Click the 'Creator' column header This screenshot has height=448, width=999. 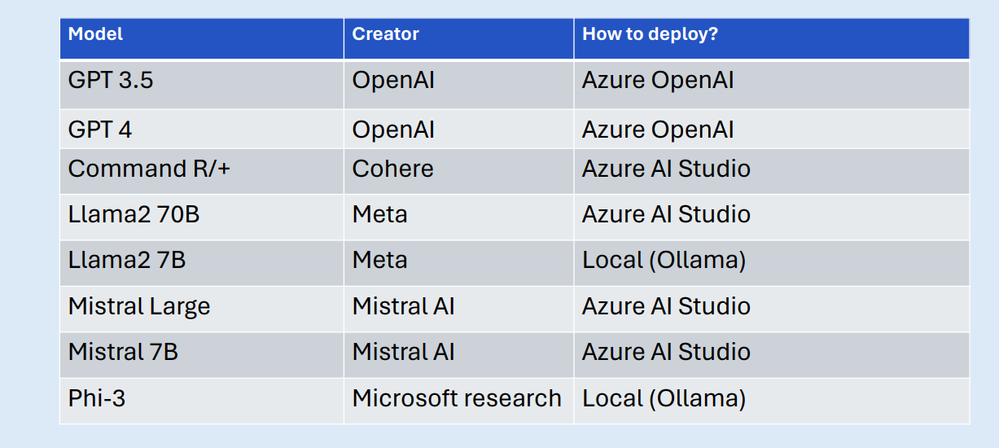point(459,39)
